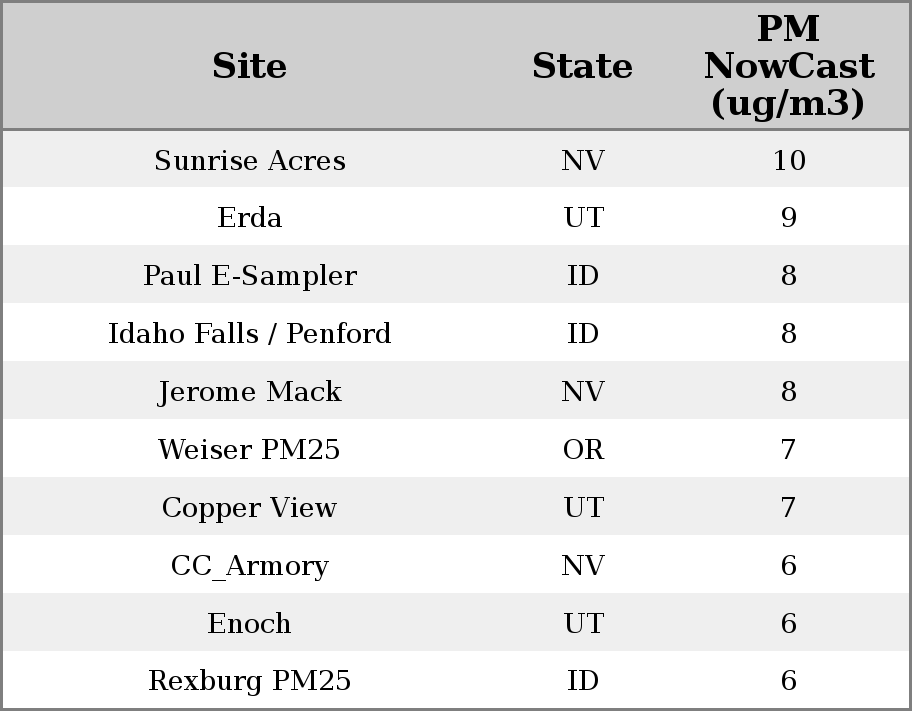
Task: Select the Erda site cell
Action: (x=249, y=218)
